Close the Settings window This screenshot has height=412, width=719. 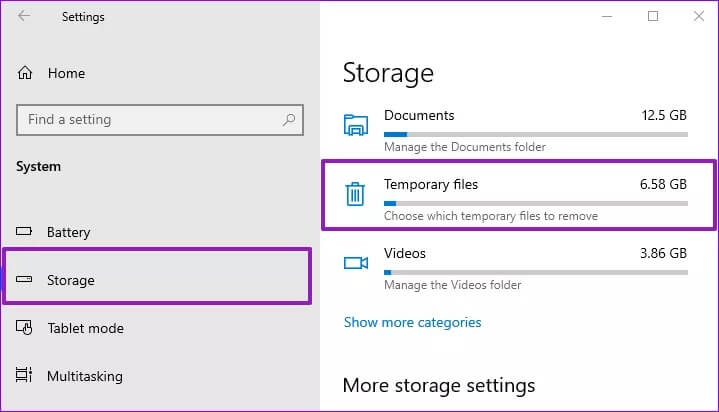(699, 17)
